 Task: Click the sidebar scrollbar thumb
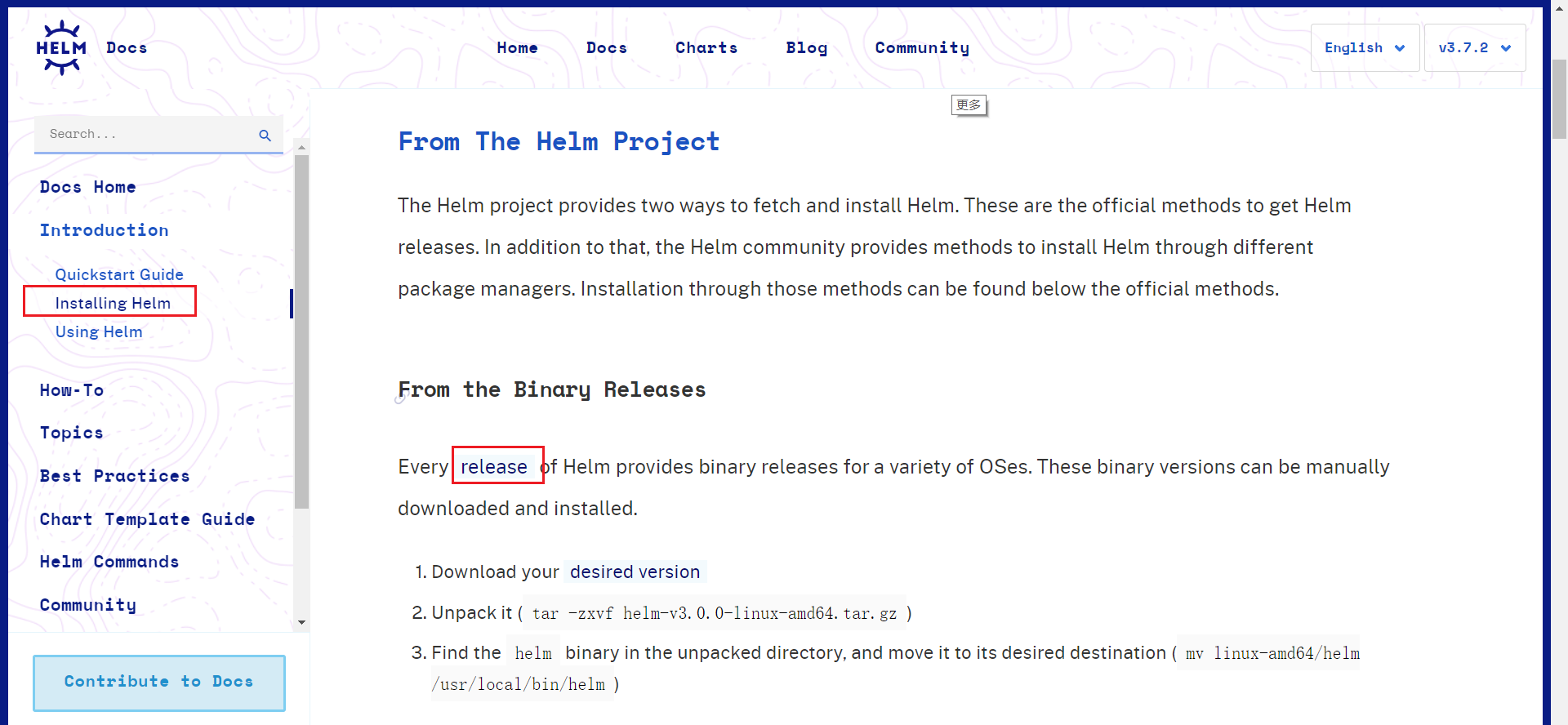pyautogui.click(x=302, y=331)
